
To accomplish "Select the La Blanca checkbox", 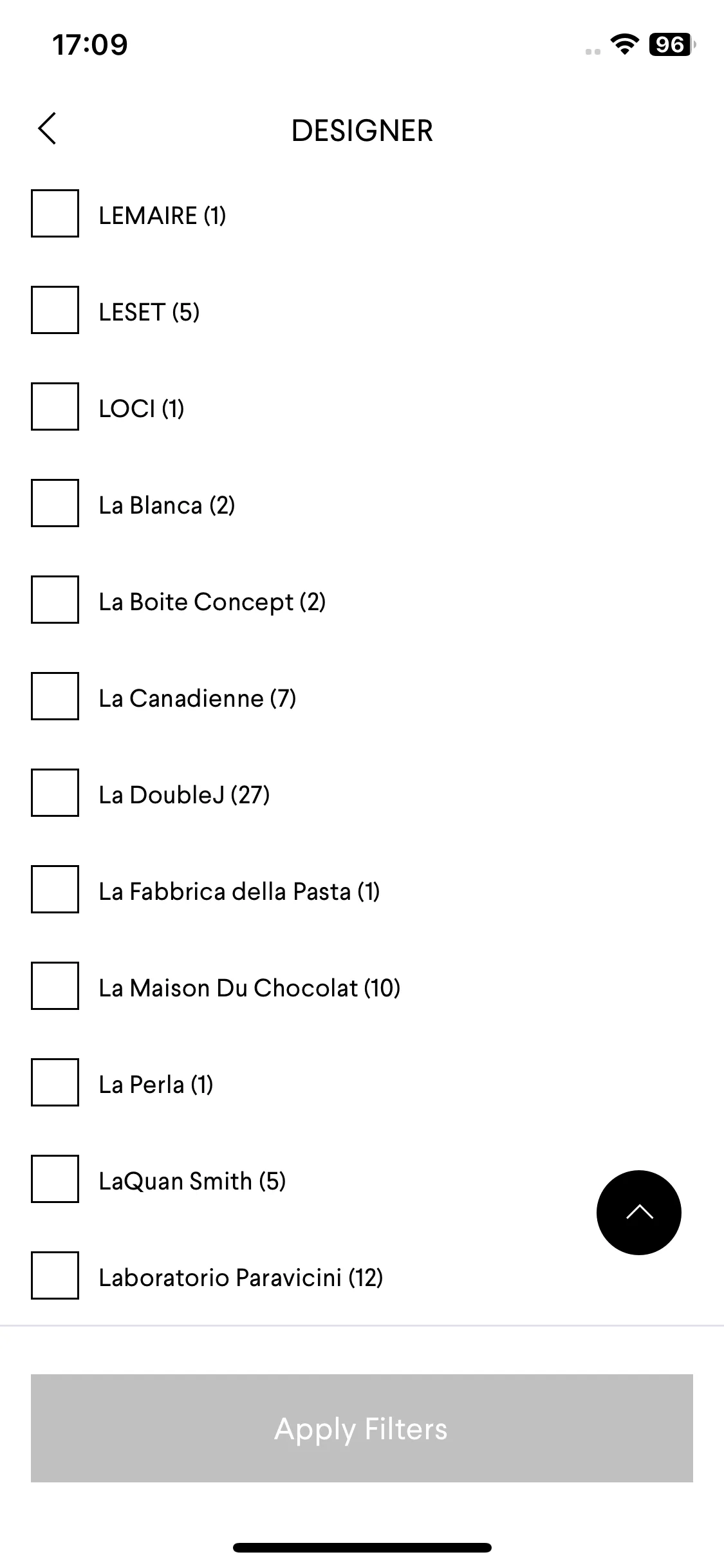I will tap(55, 503).
